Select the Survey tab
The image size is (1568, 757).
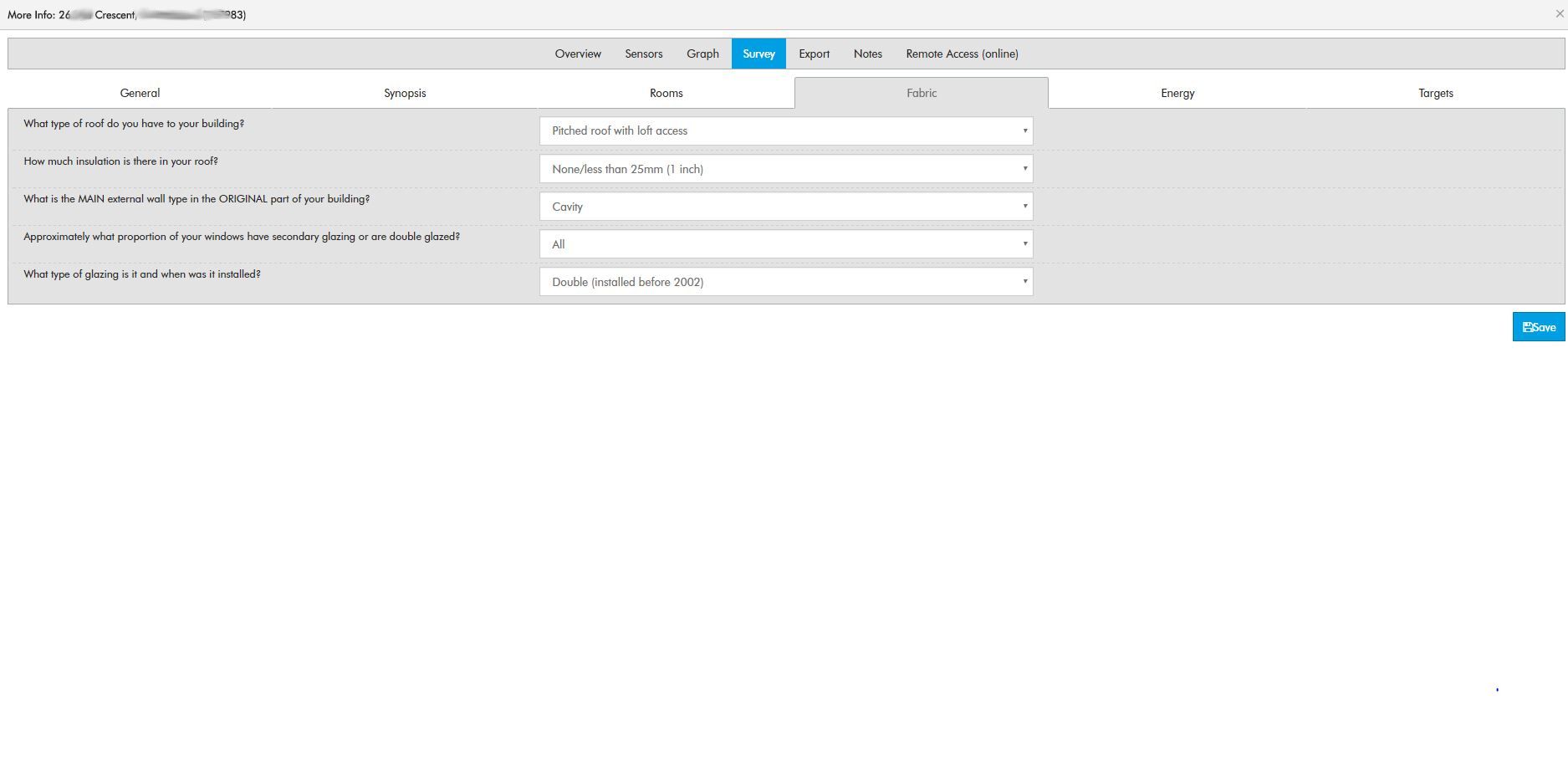[758, 54]
